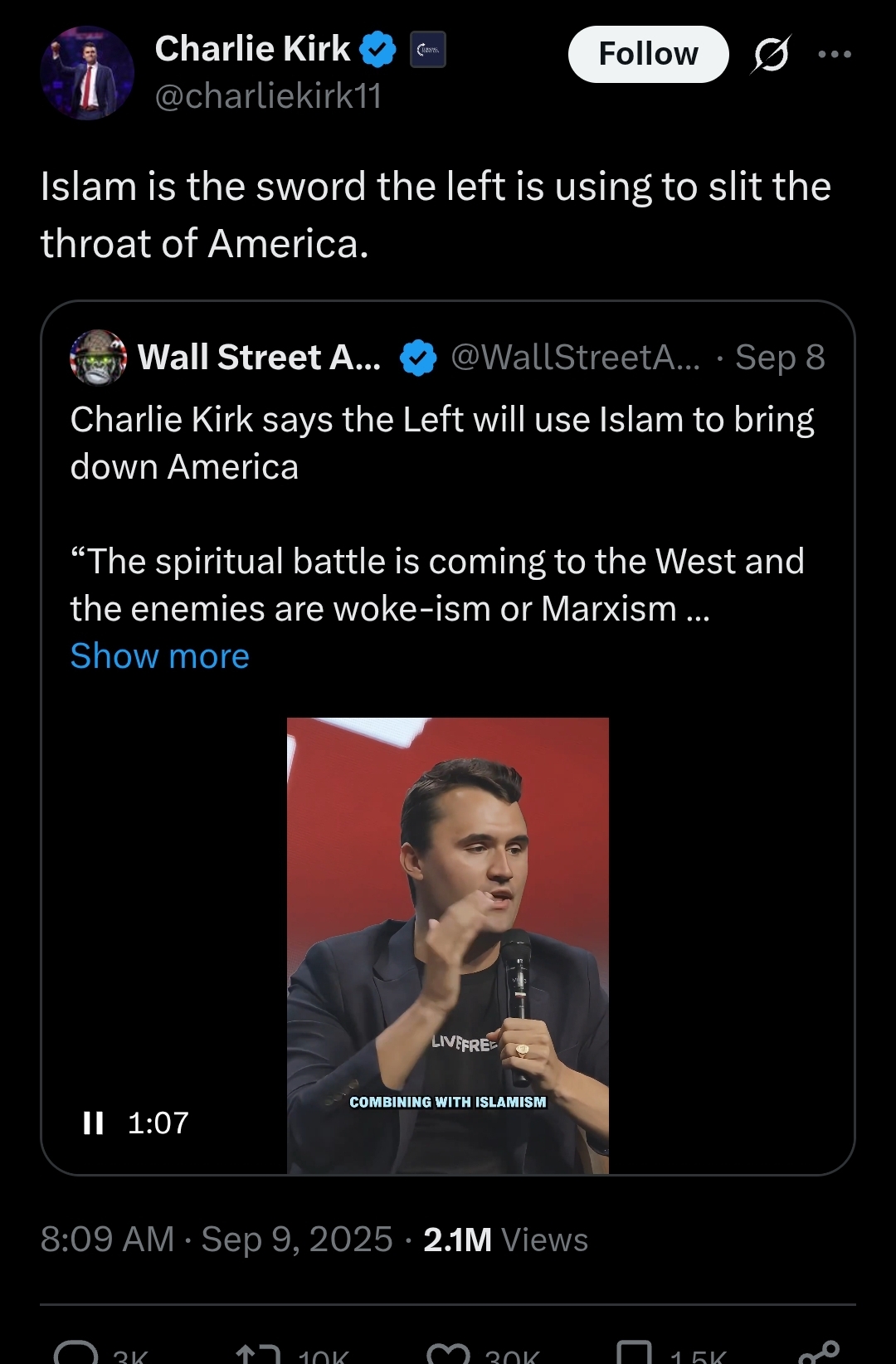Image resolution: width=896 pixels, height=1364 pixels.
Task: Open the share icon menu
Action: [x=818, y=1352]
